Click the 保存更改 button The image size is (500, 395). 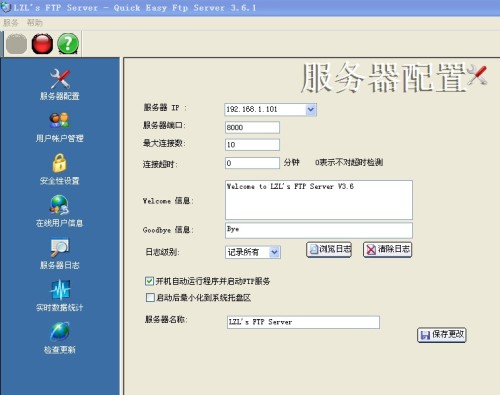coord(442,335)
